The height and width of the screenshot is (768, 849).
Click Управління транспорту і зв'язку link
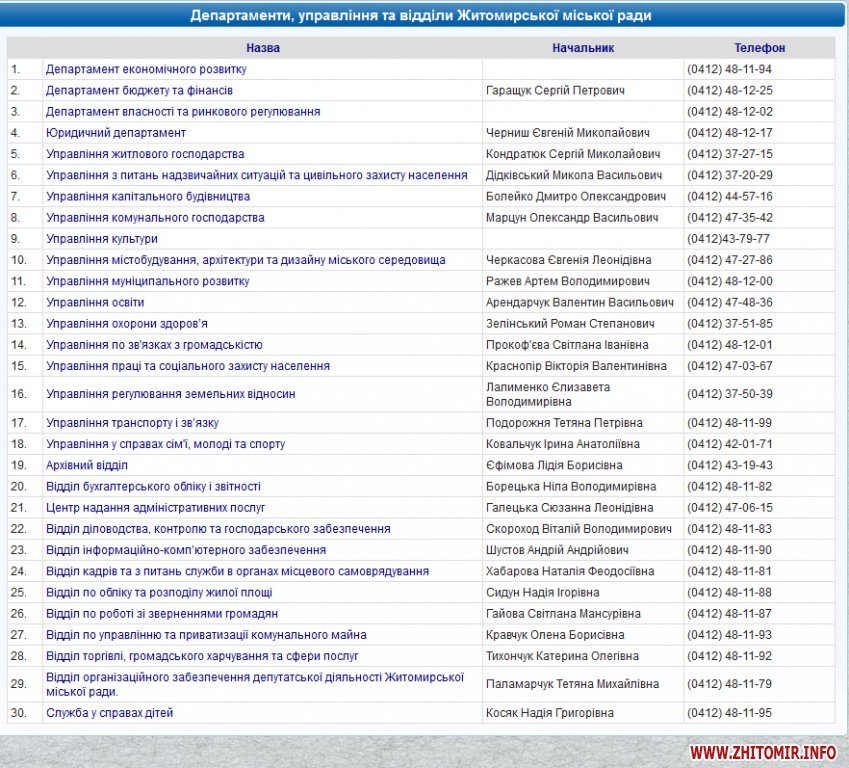[x=132, y=423]
